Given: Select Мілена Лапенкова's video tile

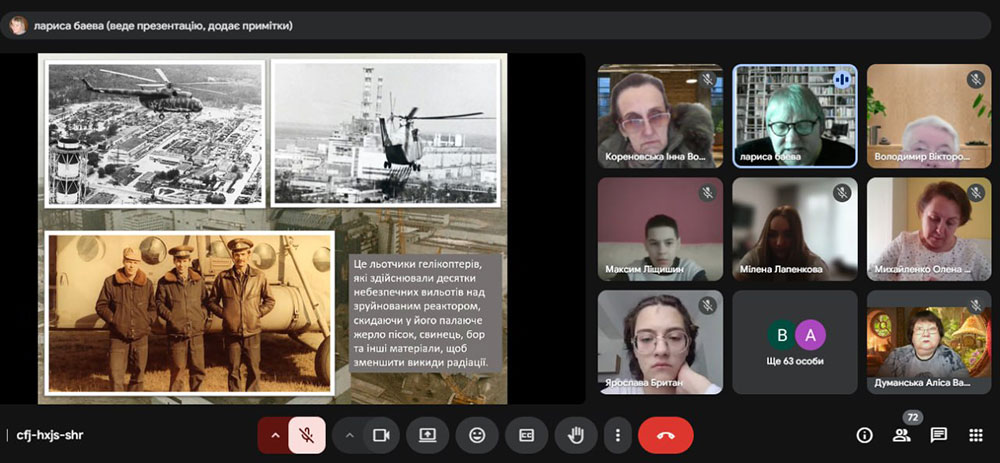Looking at the screenshot, I should (x=795, y=229).
